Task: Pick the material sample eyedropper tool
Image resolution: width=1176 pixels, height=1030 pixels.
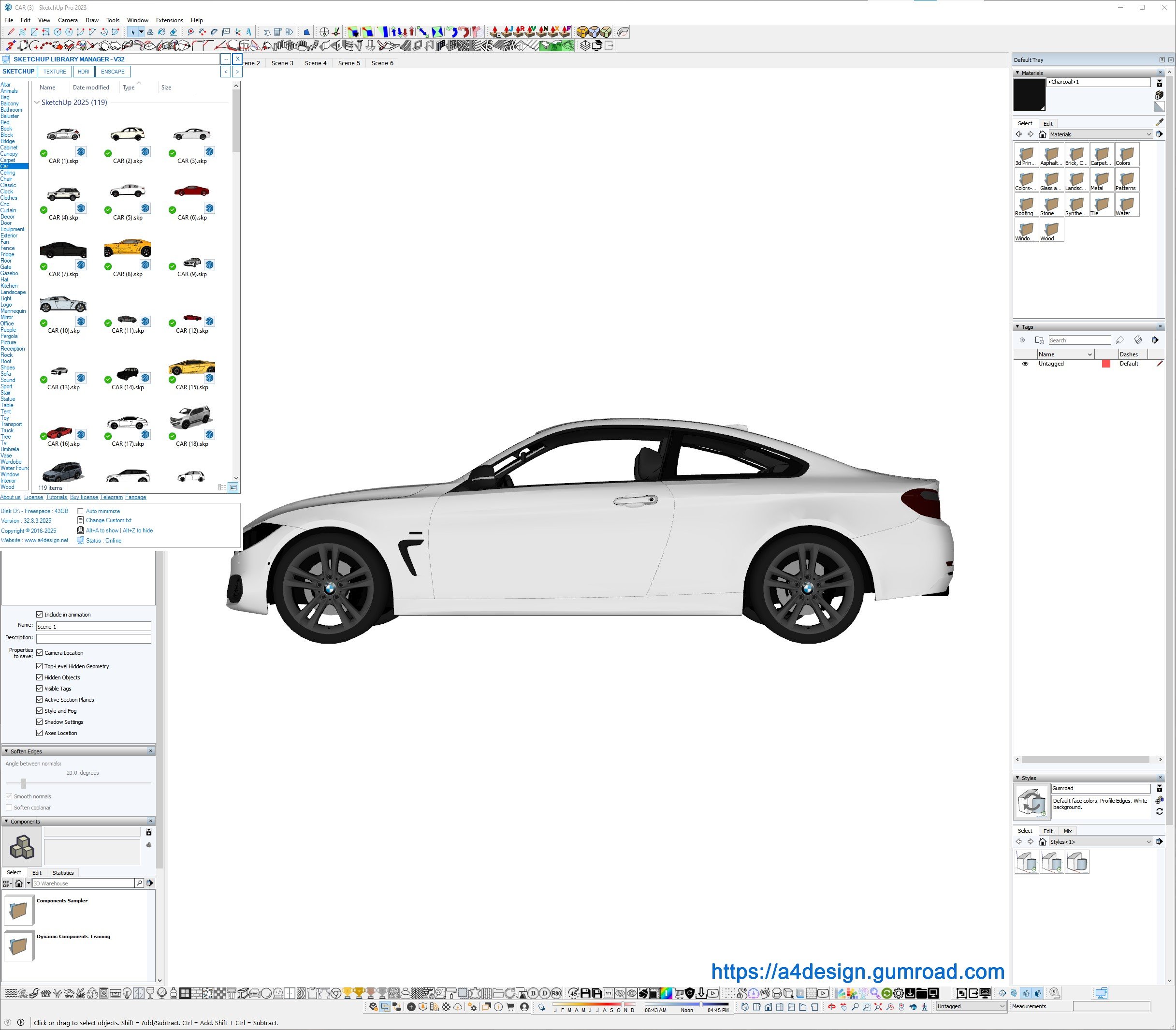Action: point(1159,122)
